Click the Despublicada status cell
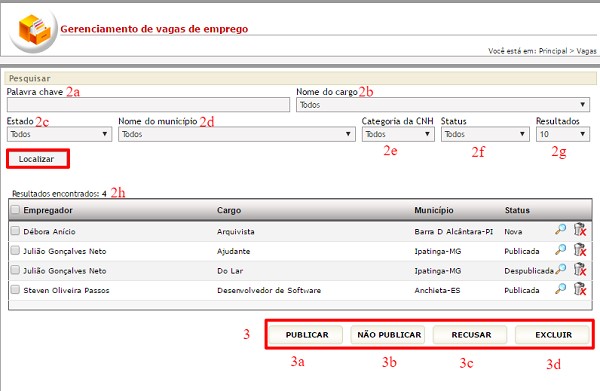600x391 pixels. pos(529,271)
